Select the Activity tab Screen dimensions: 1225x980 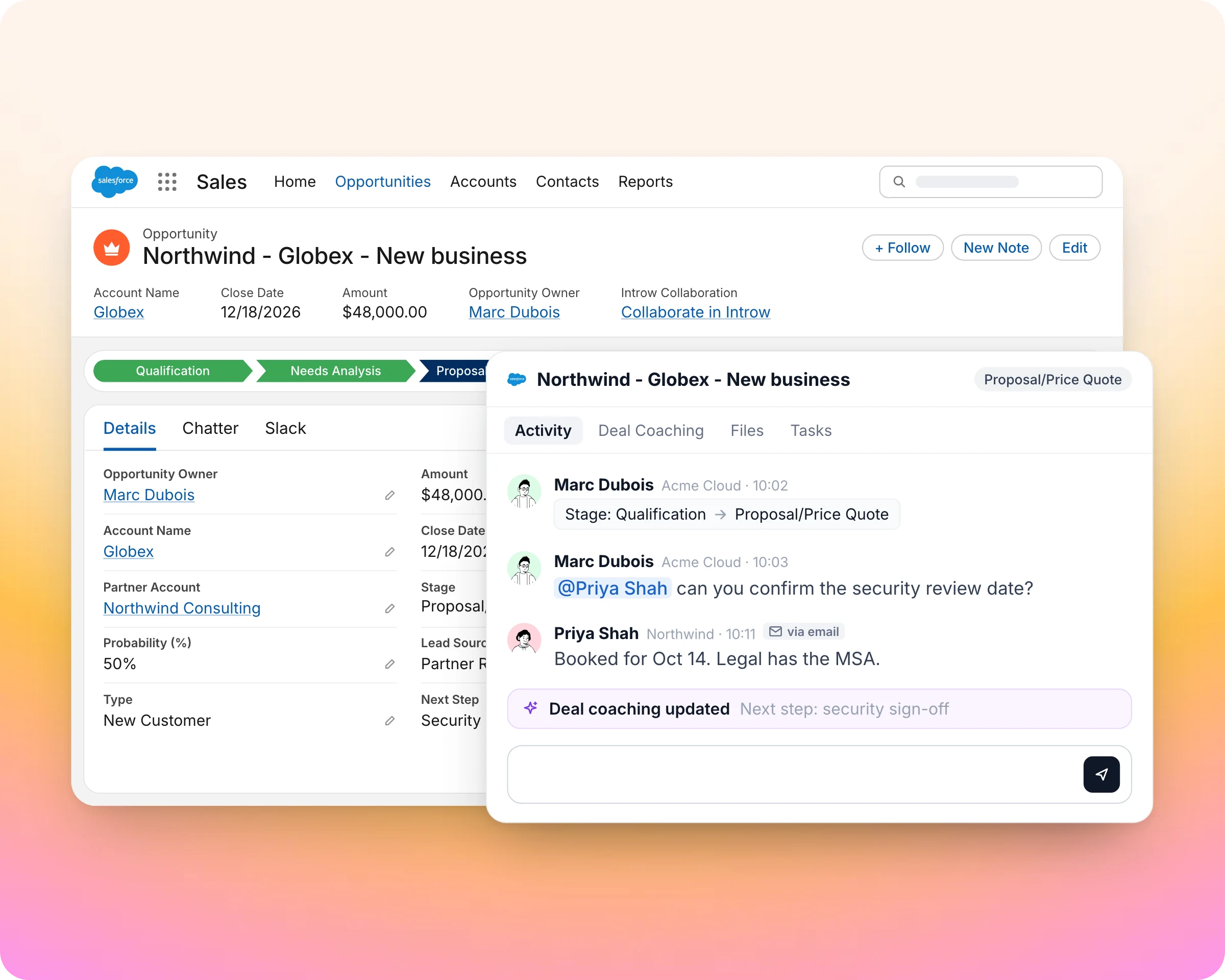point(543,431)
